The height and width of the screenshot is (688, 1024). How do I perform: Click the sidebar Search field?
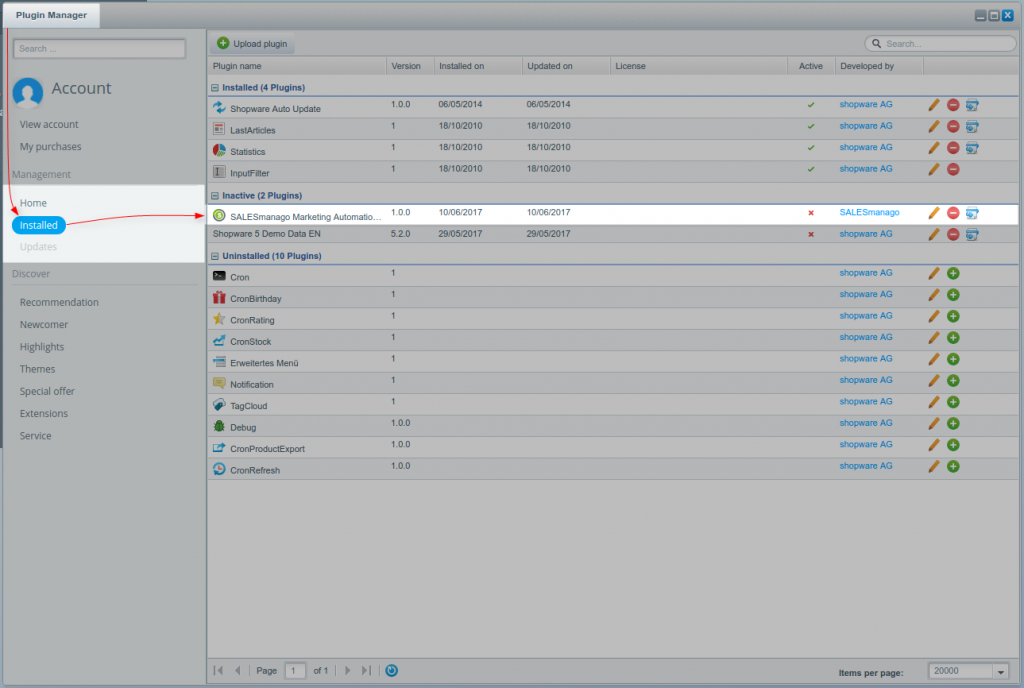[99, 48]
